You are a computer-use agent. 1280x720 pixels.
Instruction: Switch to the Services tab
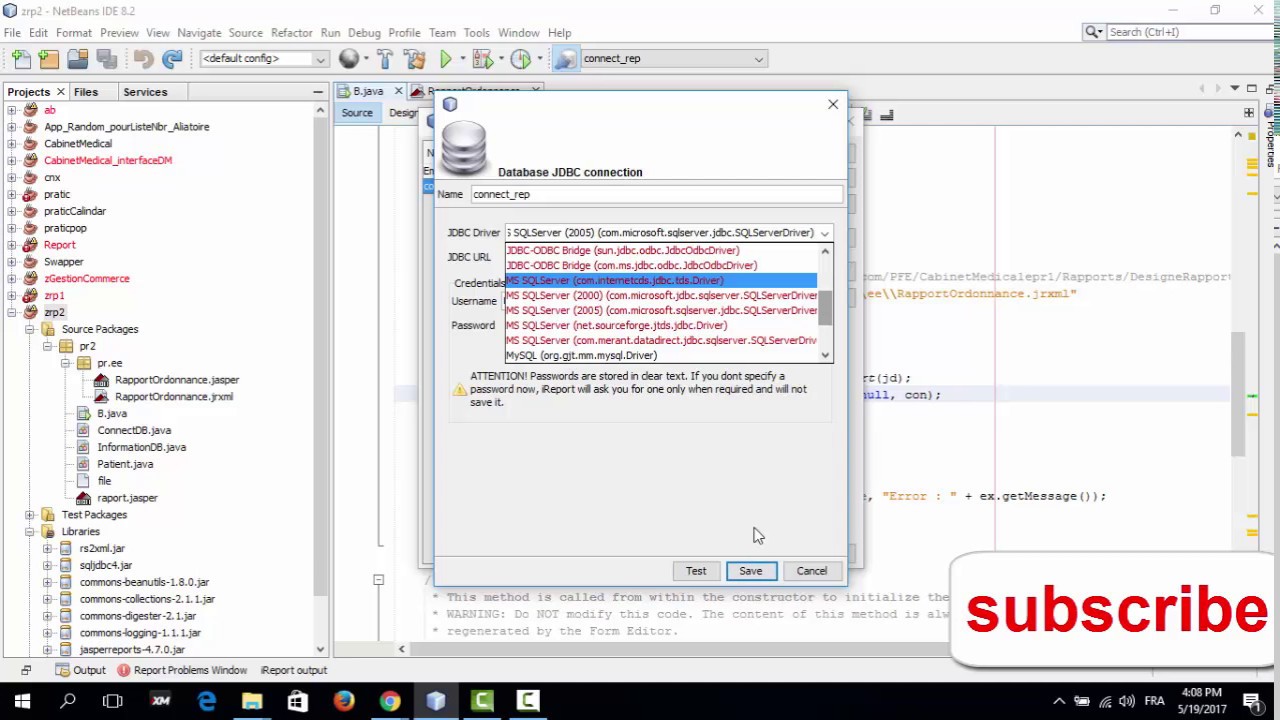145,92
